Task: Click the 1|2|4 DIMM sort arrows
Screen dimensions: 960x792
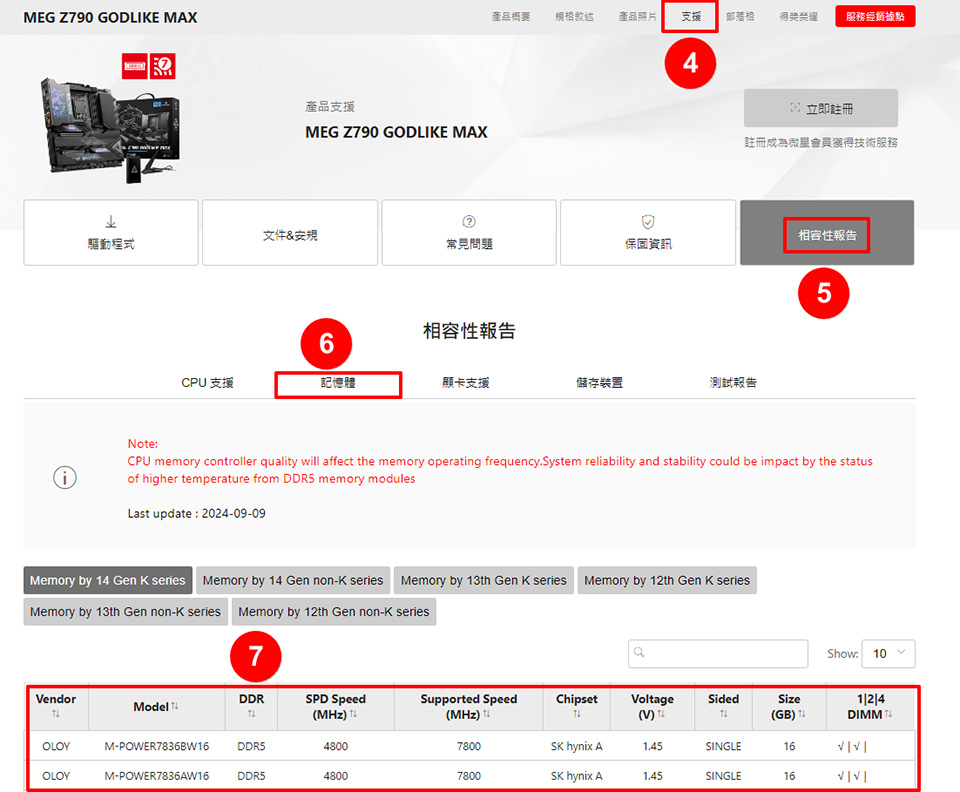Action: pyautogui.click(x=888, y=714)
